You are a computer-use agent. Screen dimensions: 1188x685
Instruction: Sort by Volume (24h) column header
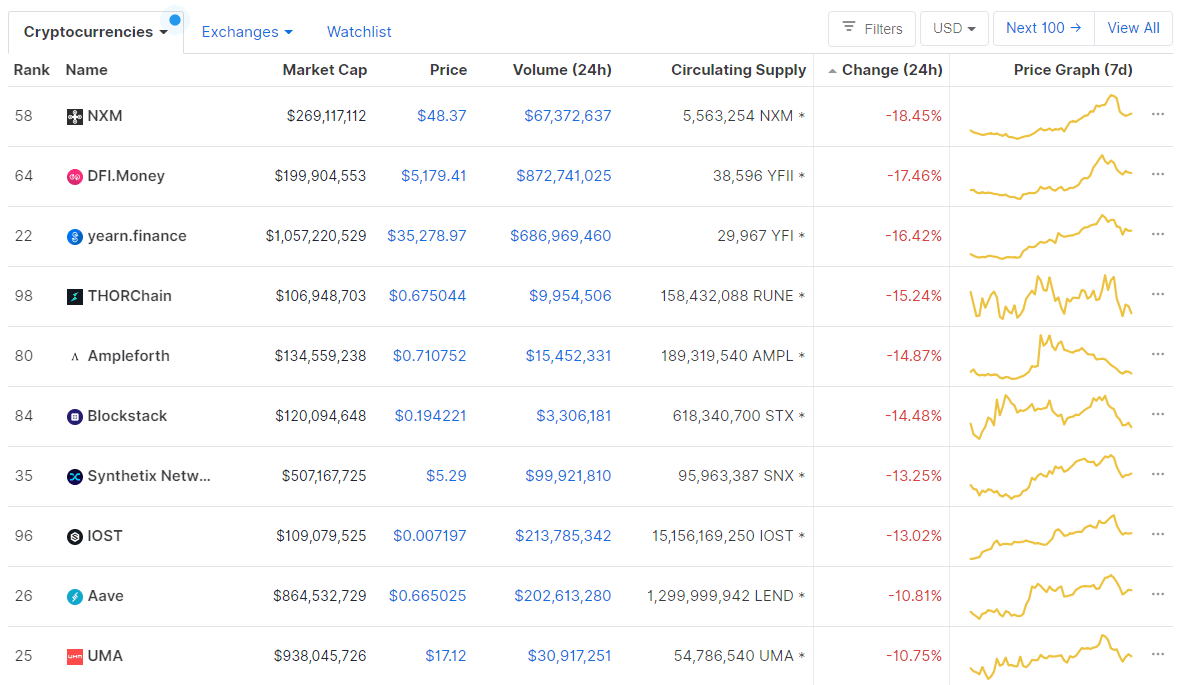[561, 70]
